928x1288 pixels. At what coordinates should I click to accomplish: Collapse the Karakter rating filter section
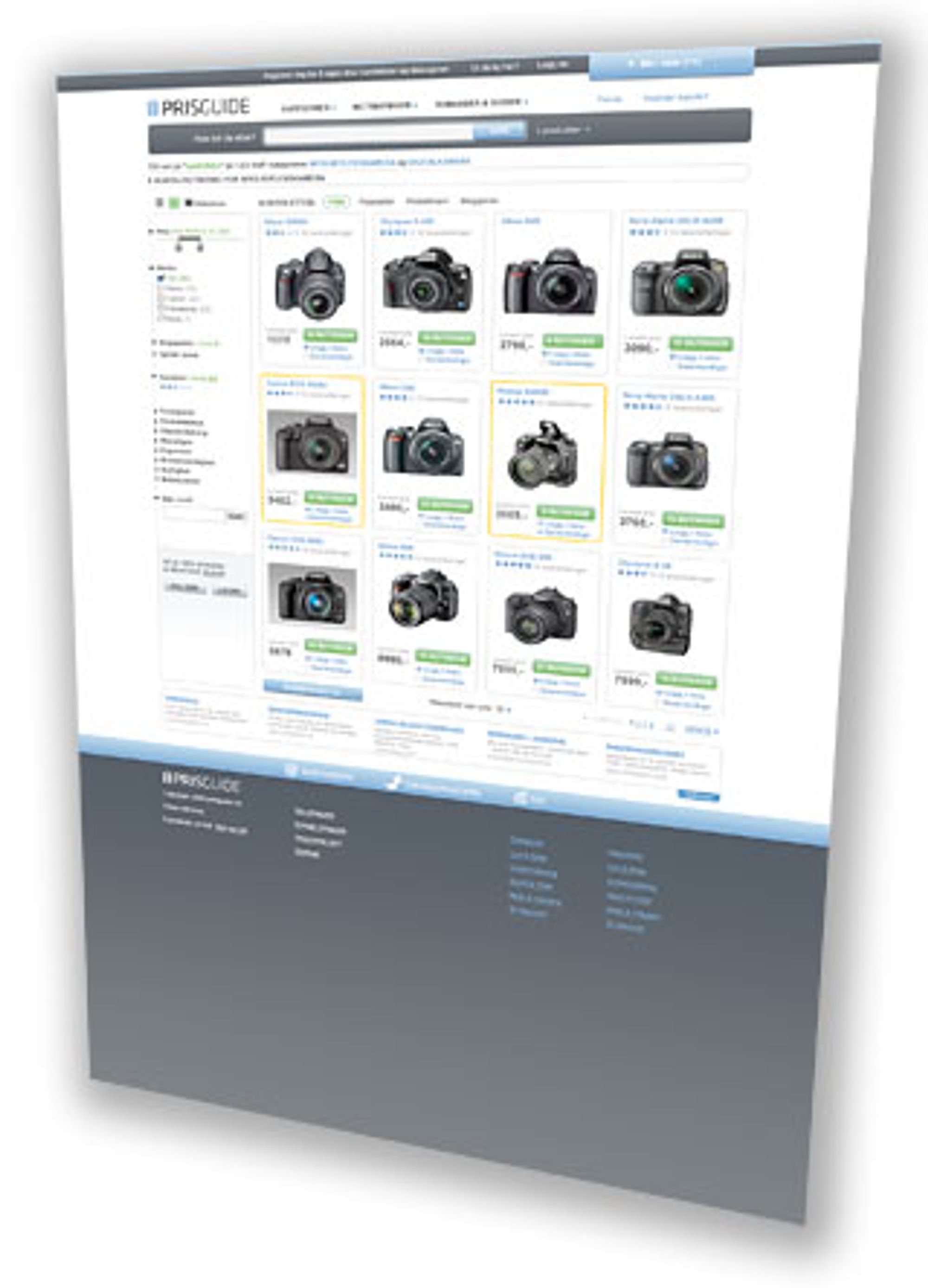point(154,376)
